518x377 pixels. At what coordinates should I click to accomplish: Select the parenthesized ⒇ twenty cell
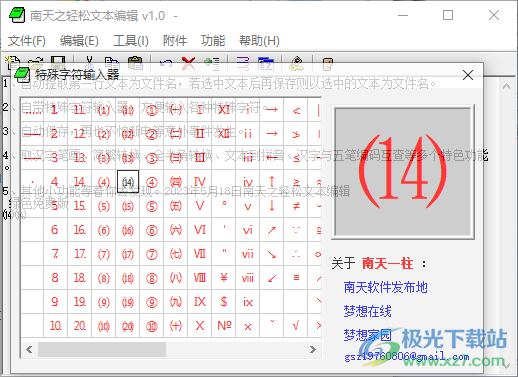pos(128,326)
